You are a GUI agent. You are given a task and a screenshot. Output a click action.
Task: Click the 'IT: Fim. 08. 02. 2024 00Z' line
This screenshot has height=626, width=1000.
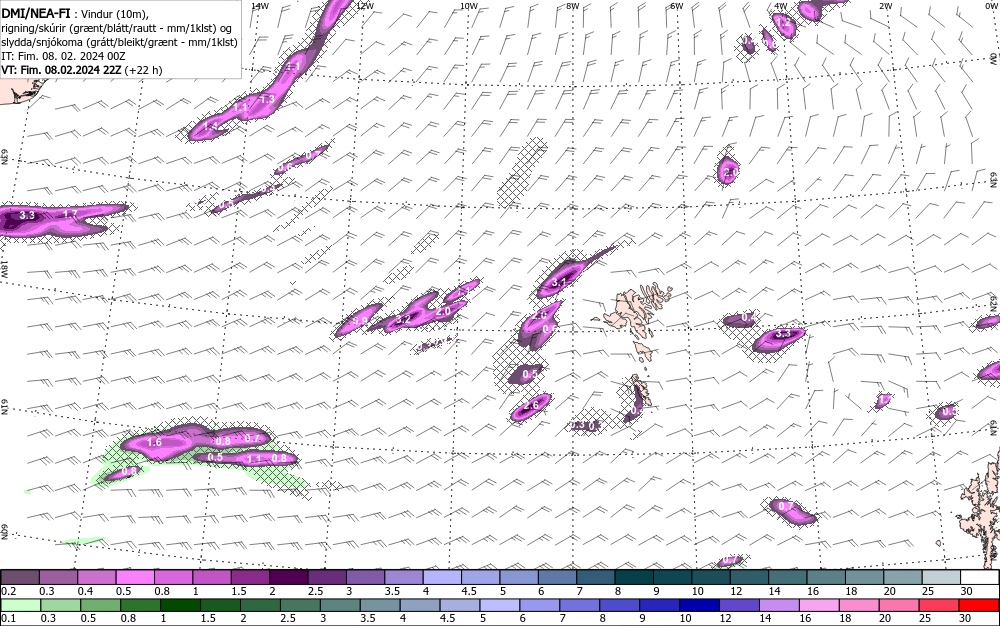(x=63, y=56)
